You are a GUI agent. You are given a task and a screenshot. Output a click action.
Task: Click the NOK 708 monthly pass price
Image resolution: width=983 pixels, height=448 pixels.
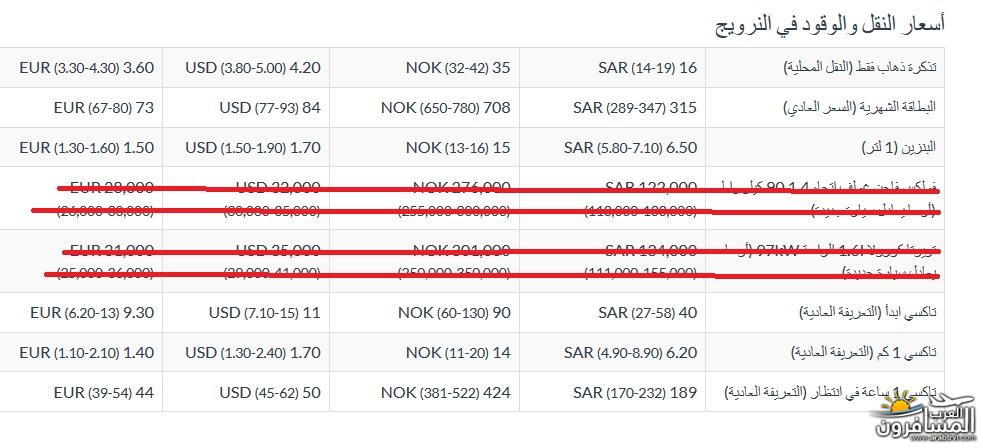446,108
